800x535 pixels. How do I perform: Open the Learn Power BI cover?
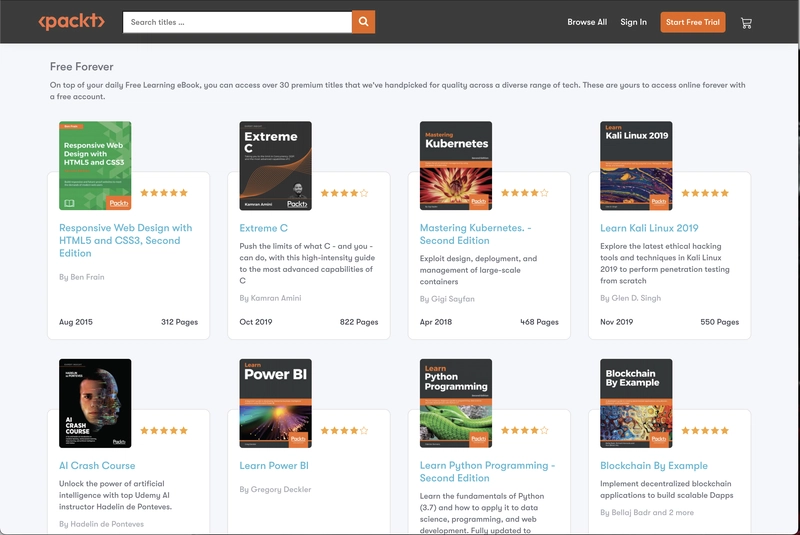coord(276,403)
